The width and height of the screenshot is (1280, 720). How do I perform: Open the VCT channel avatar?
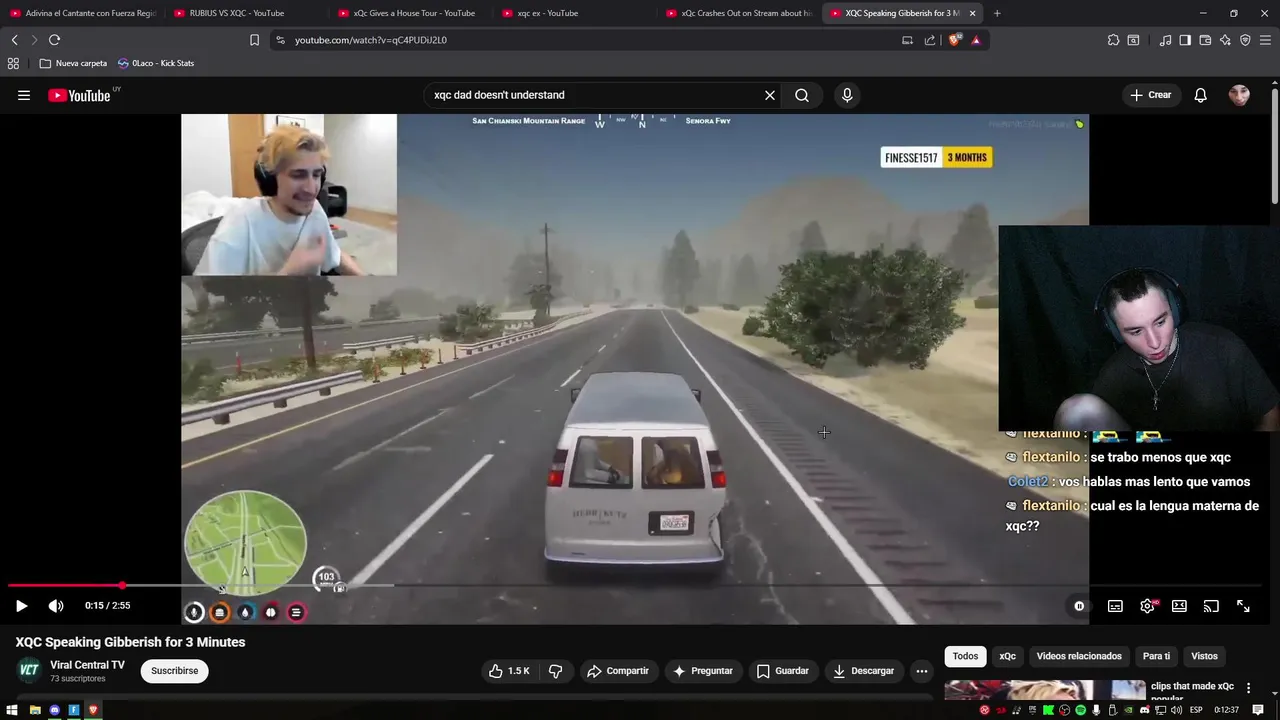click(x=29, y=671)
